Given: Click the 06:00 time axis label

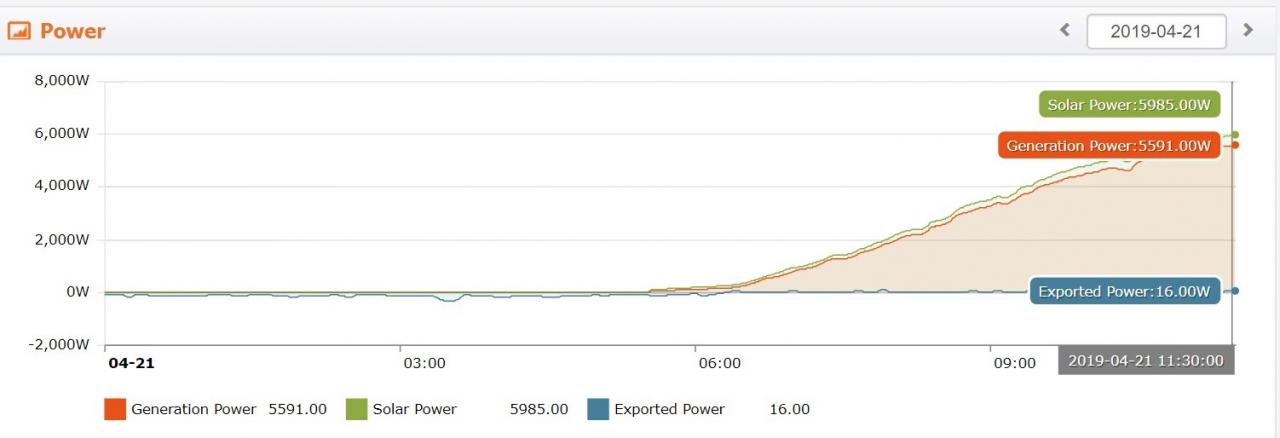Looking at the screenshot, I should coord(720,362).
